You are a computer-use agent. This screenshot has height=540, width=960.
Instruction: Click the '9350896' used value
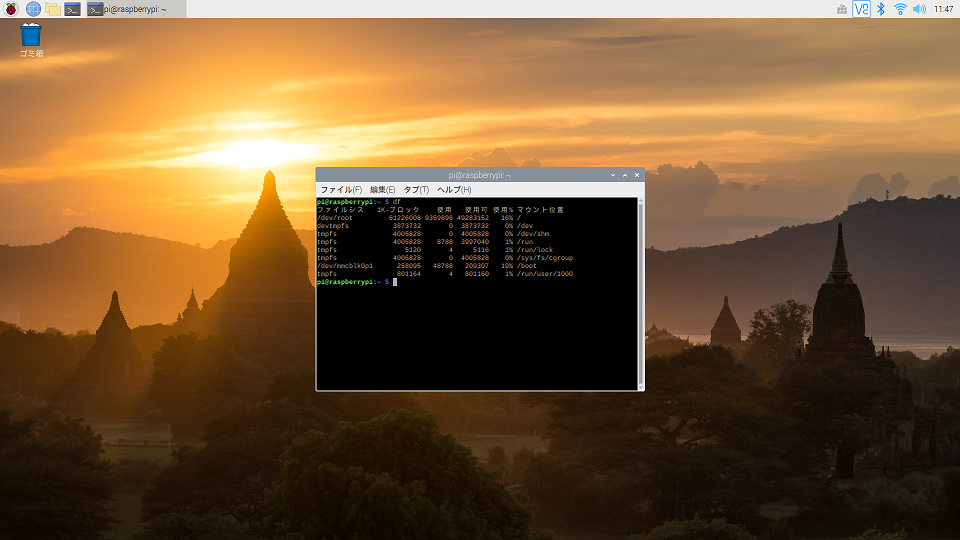pos(438,217)
